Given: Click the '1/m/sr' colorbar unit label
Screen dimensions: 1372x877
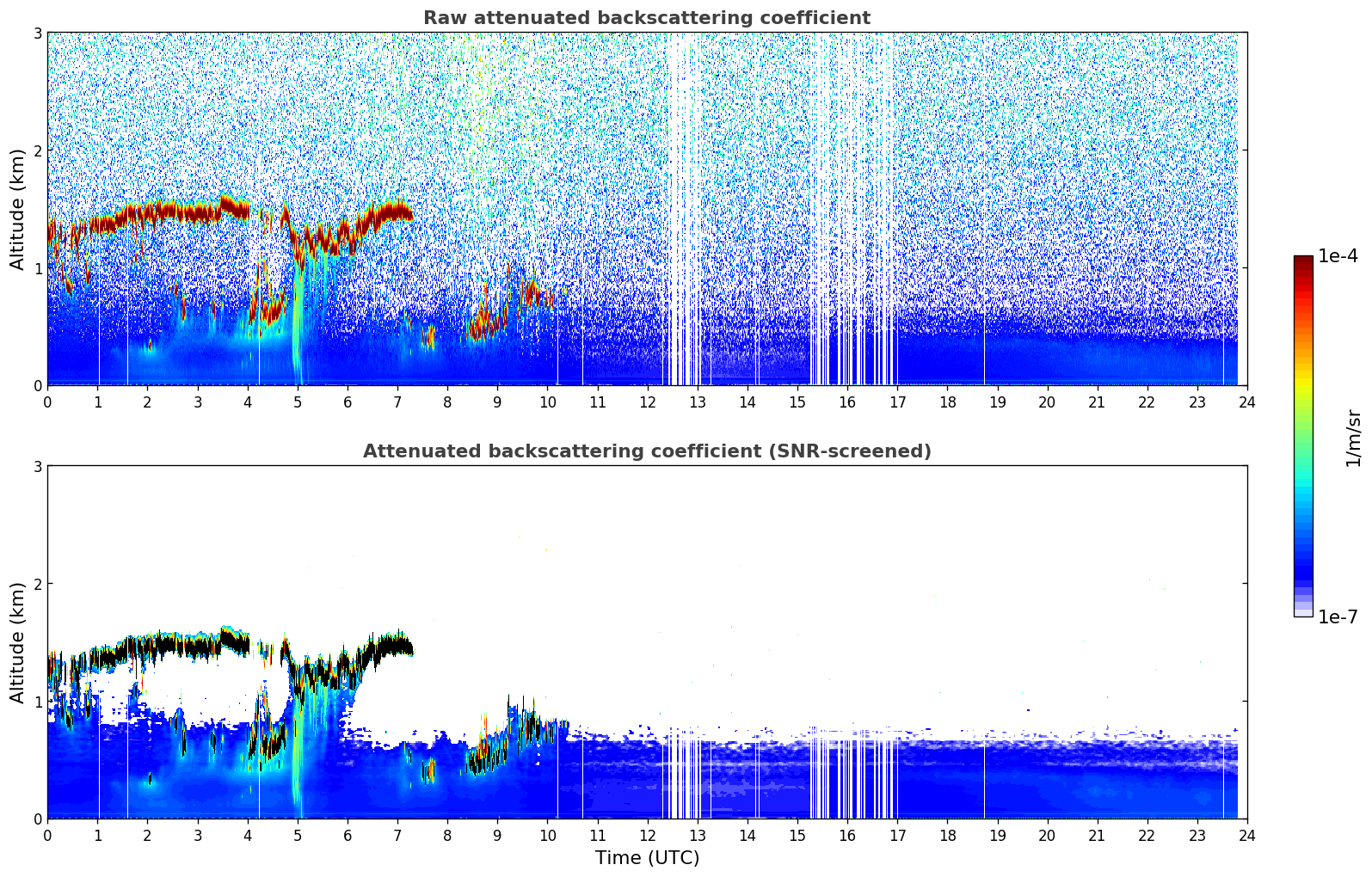Looking at the screenshot, I should tap(1353, 438).
